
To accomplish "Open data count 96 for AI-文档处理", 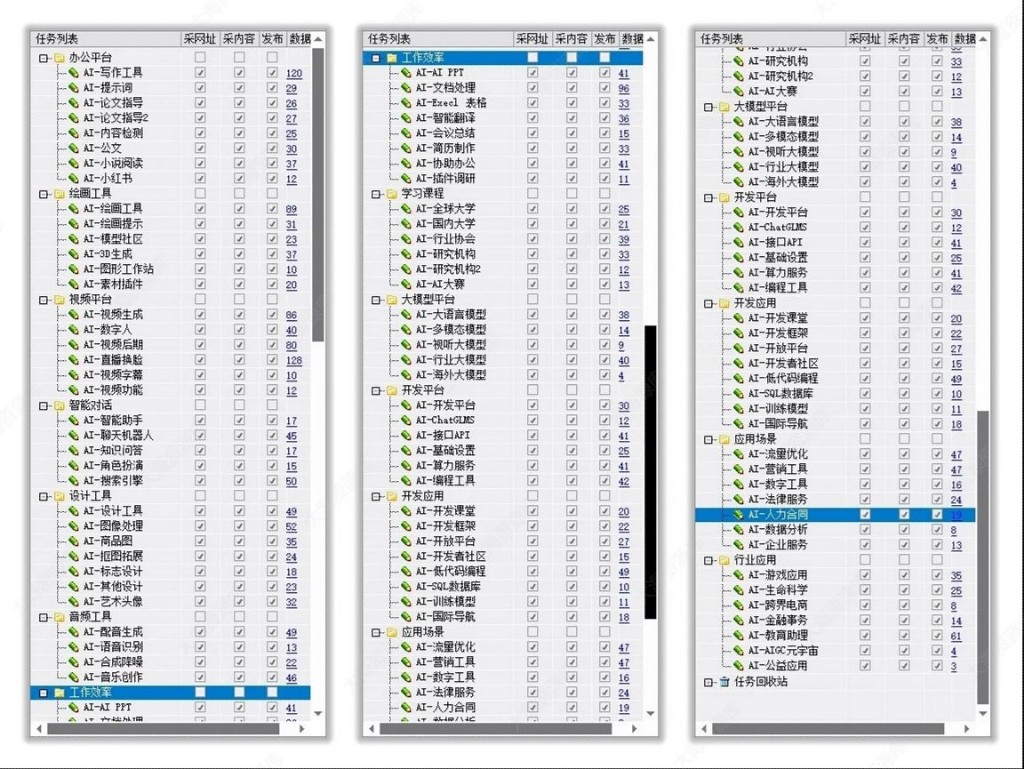I will tap(624, 88).
